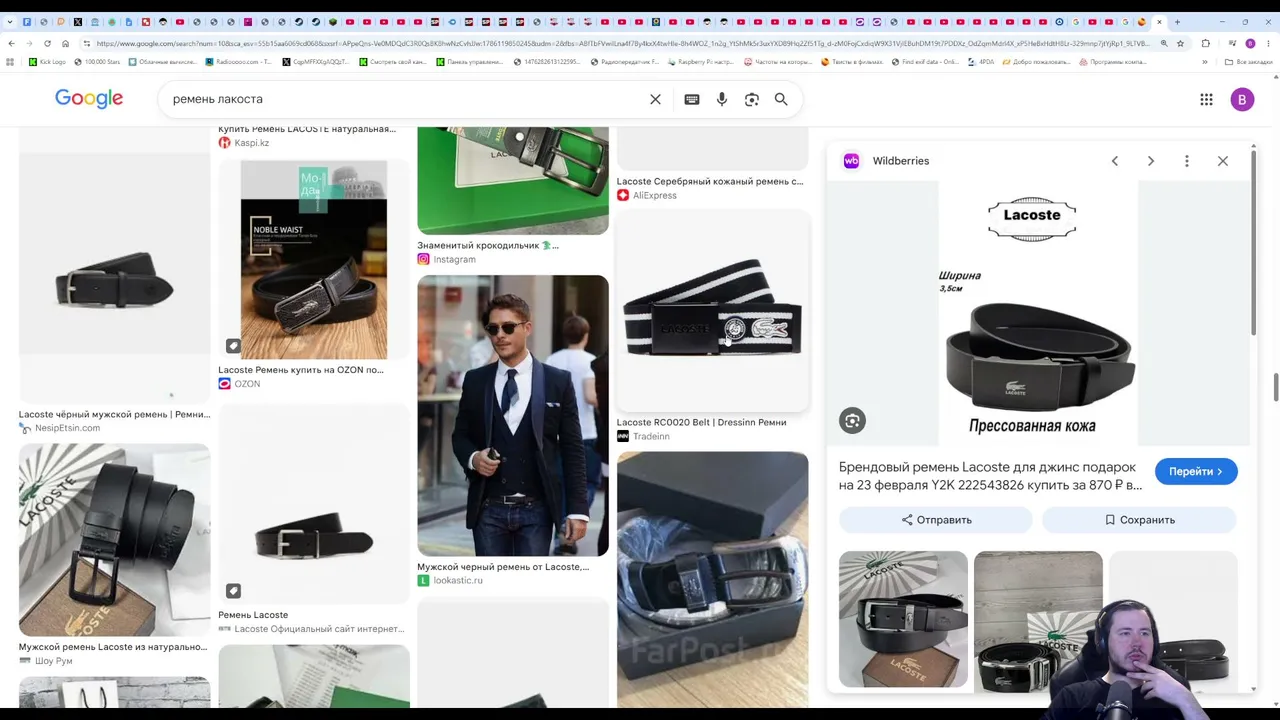Open the man in navy suit image
Screen dimensions: 1280x720
coord(513,416)
